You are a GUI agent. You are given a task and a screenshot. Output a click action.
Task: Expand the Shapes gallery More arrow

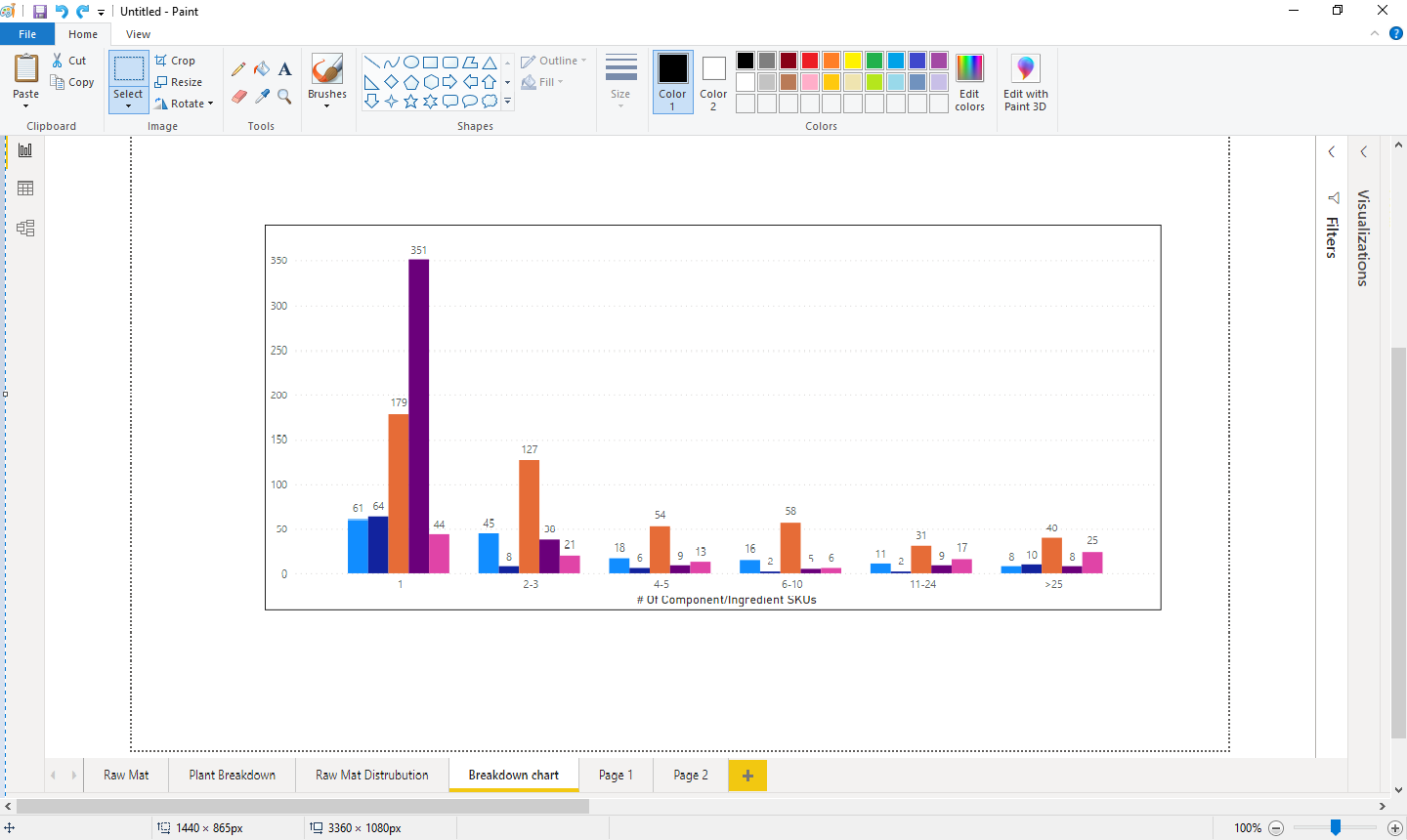[x=508, y=101]
